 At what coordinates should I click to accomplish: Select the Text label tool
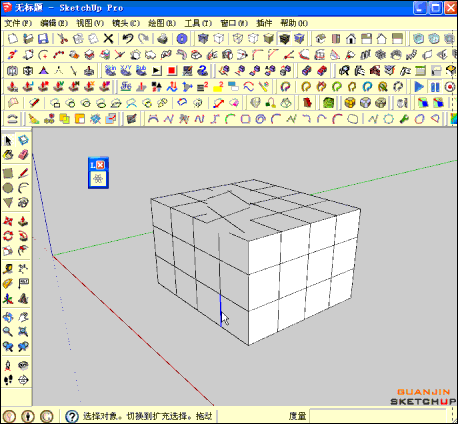pyautogui.click(x=23, y=284)
